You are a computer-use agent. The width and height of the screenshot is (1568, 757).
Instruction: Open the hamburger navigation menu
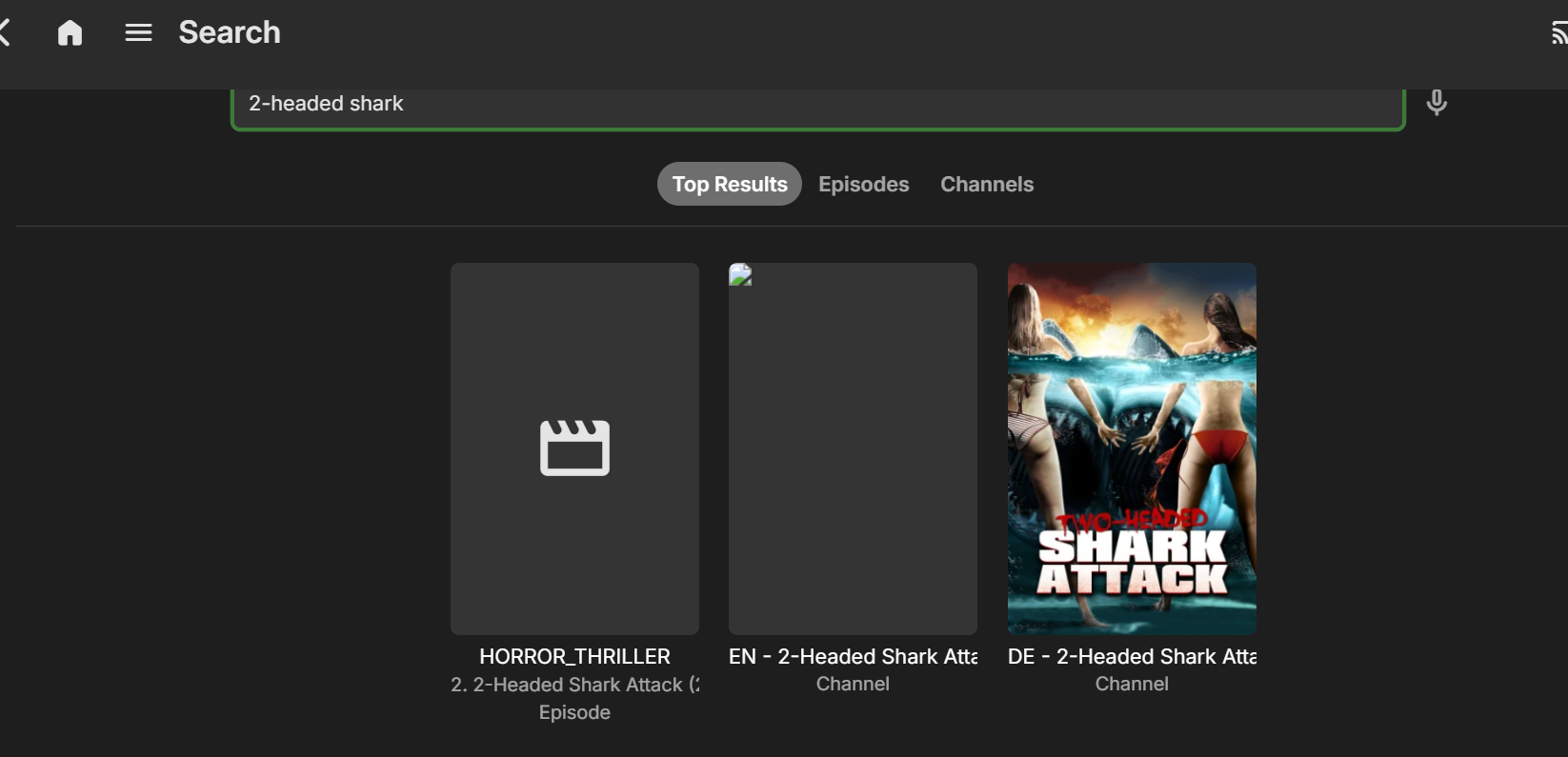tap(138, 33)
